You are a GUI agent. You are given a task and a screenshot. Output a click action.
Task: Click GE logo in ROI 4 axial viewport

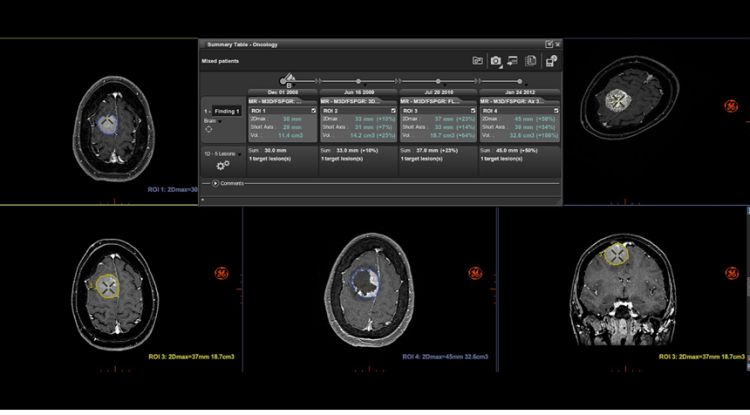pos(475,273)
